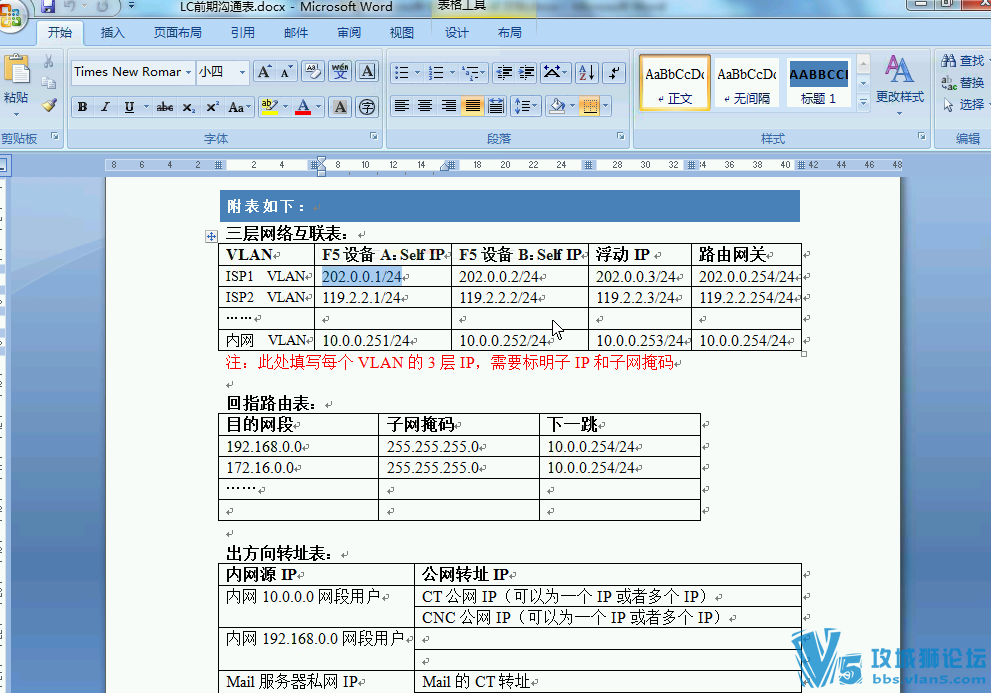Center-align the paragraph text
Screen dimensions: 991x693
pyautogui.click(x=425, y=106)
